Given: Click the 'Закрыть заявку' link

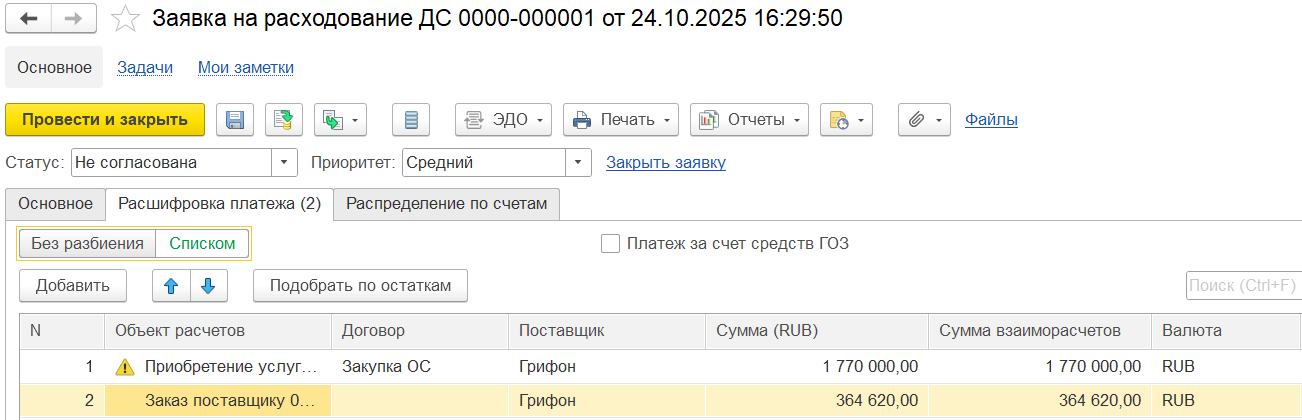Looking at the screenshot, I should pyautogui.click(x=666, y=162).
